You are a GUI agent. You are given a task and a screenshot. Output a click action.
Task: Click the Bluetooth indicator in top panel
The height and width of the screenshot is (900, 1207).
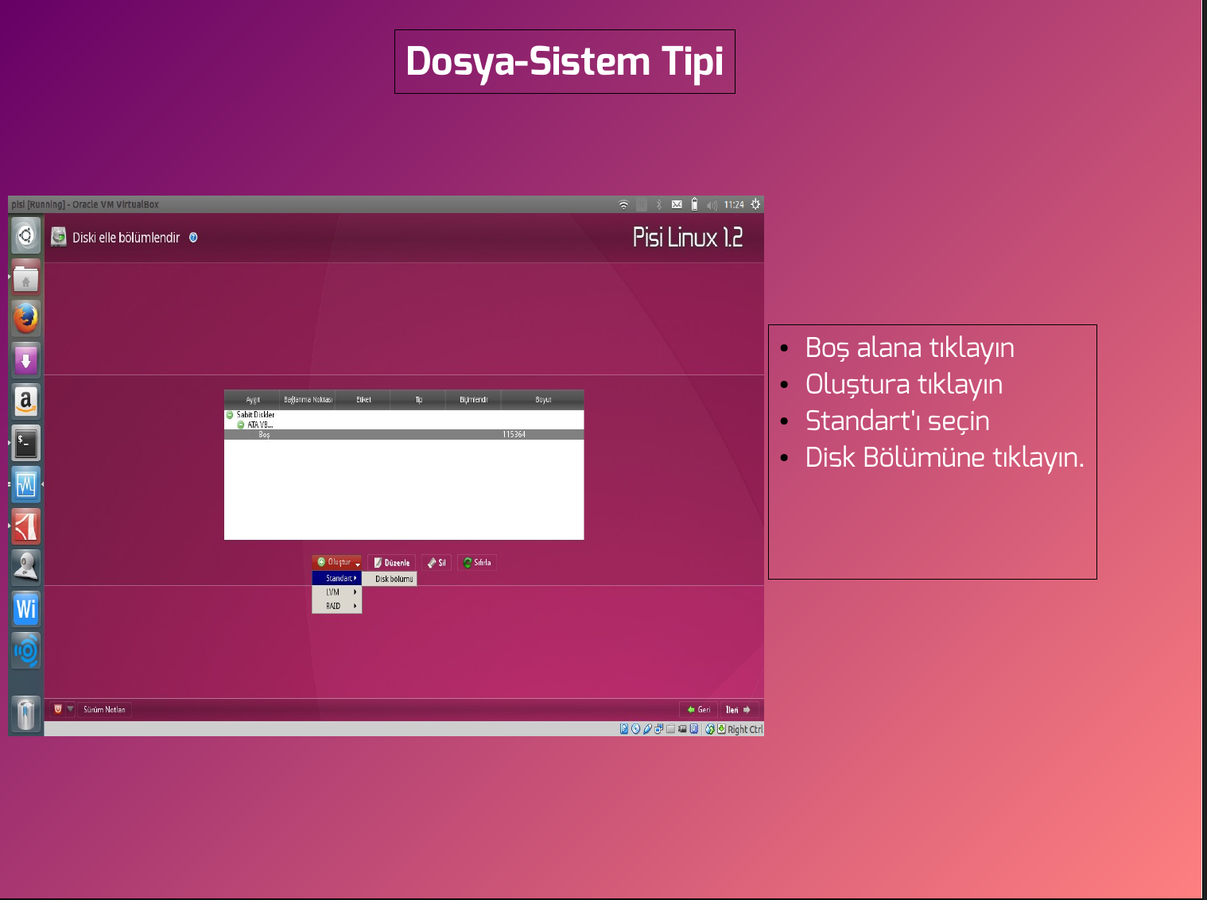point(659,204)
